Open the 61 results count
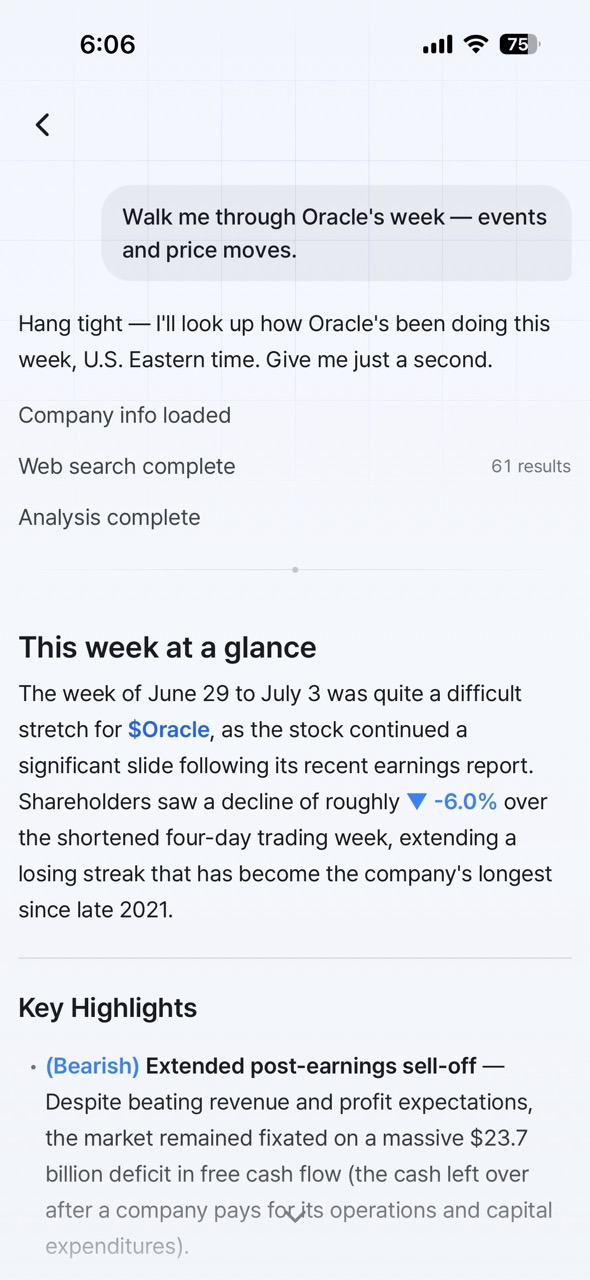The image size is (590, 1280). pyautogui.click(x=531, y=466)
